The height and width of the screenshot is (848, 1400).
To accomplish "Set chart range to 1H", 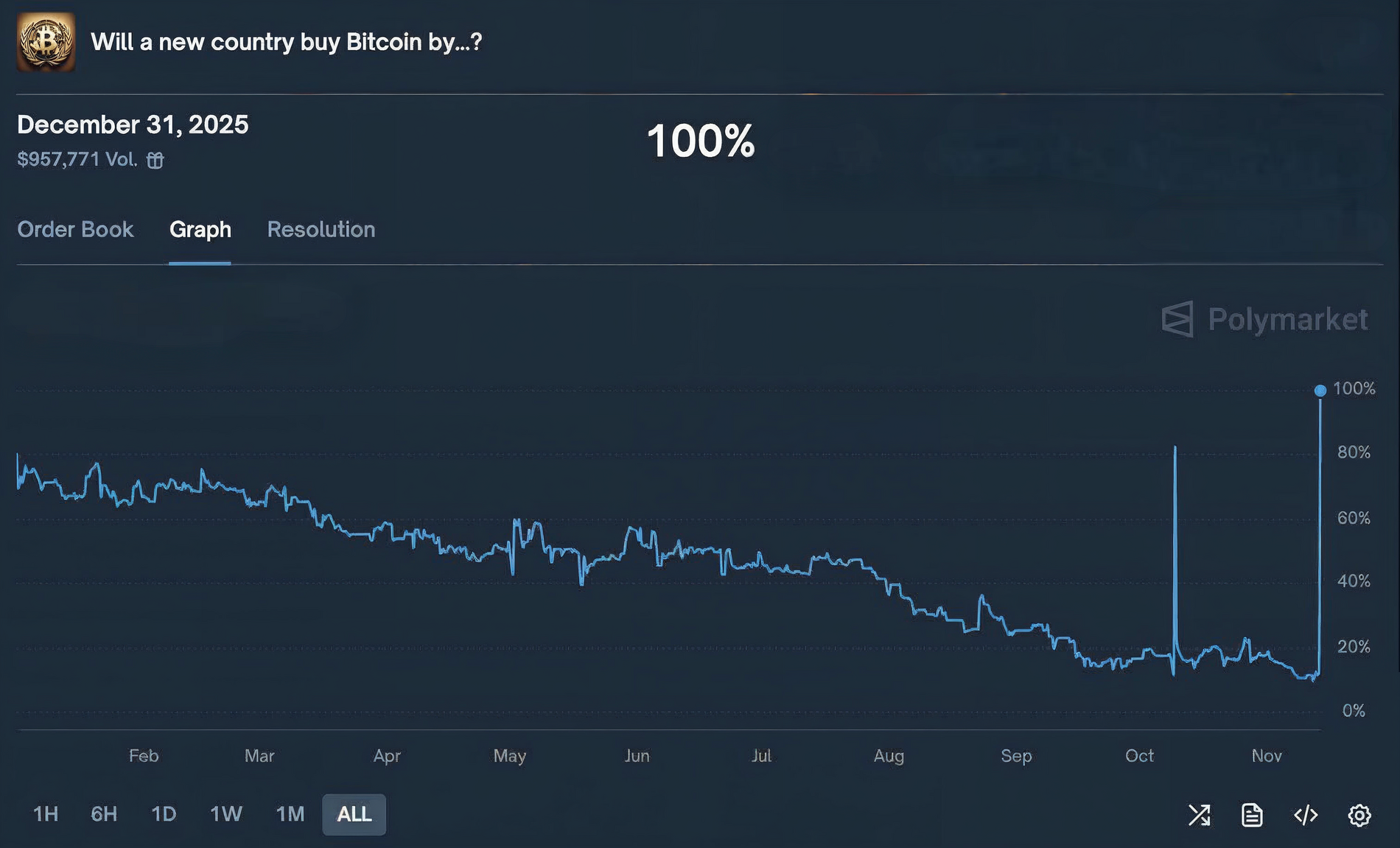I will 46,814.
